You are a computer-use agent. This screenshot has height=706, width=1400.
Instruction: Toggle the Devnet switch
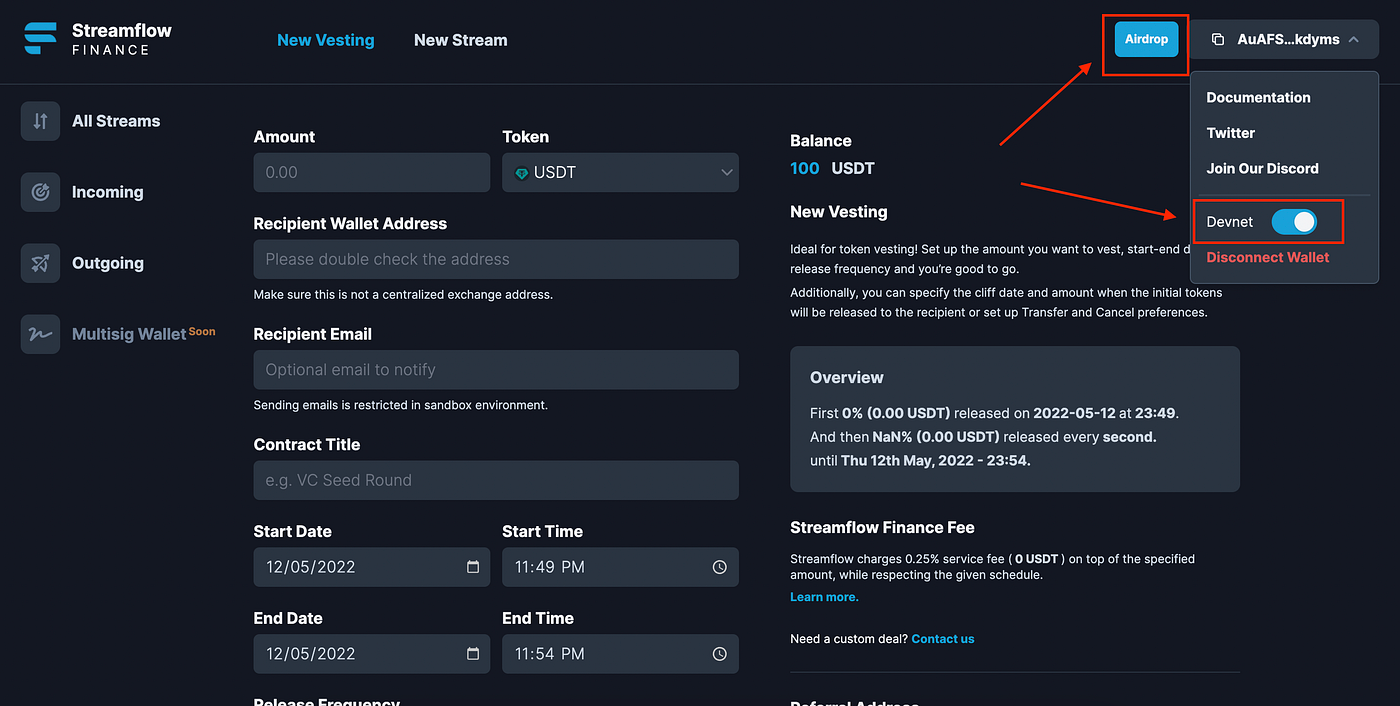tap(1294, 222)
